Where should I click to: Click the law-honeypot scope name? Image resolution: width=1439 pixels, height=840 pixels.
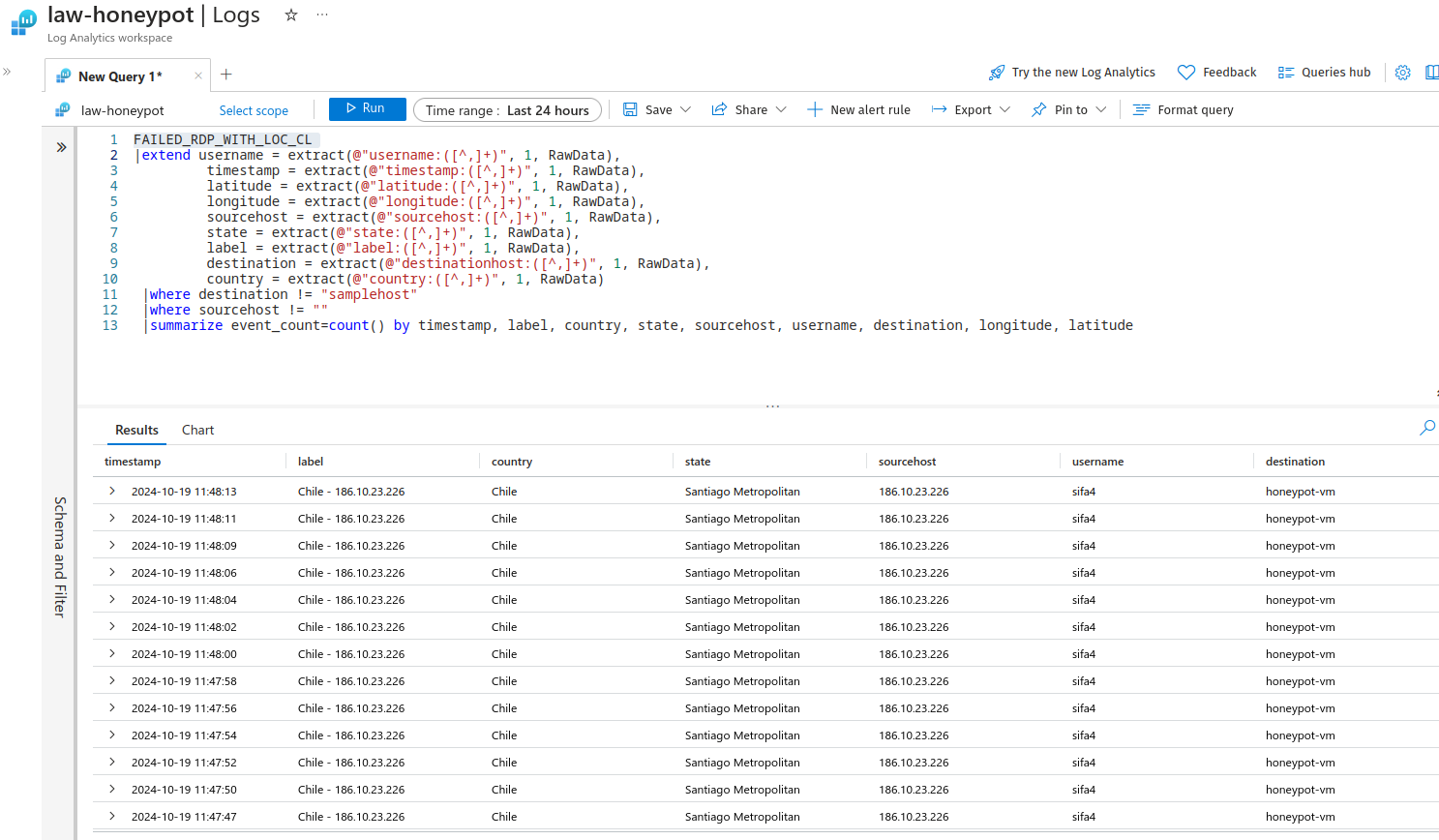122,110
